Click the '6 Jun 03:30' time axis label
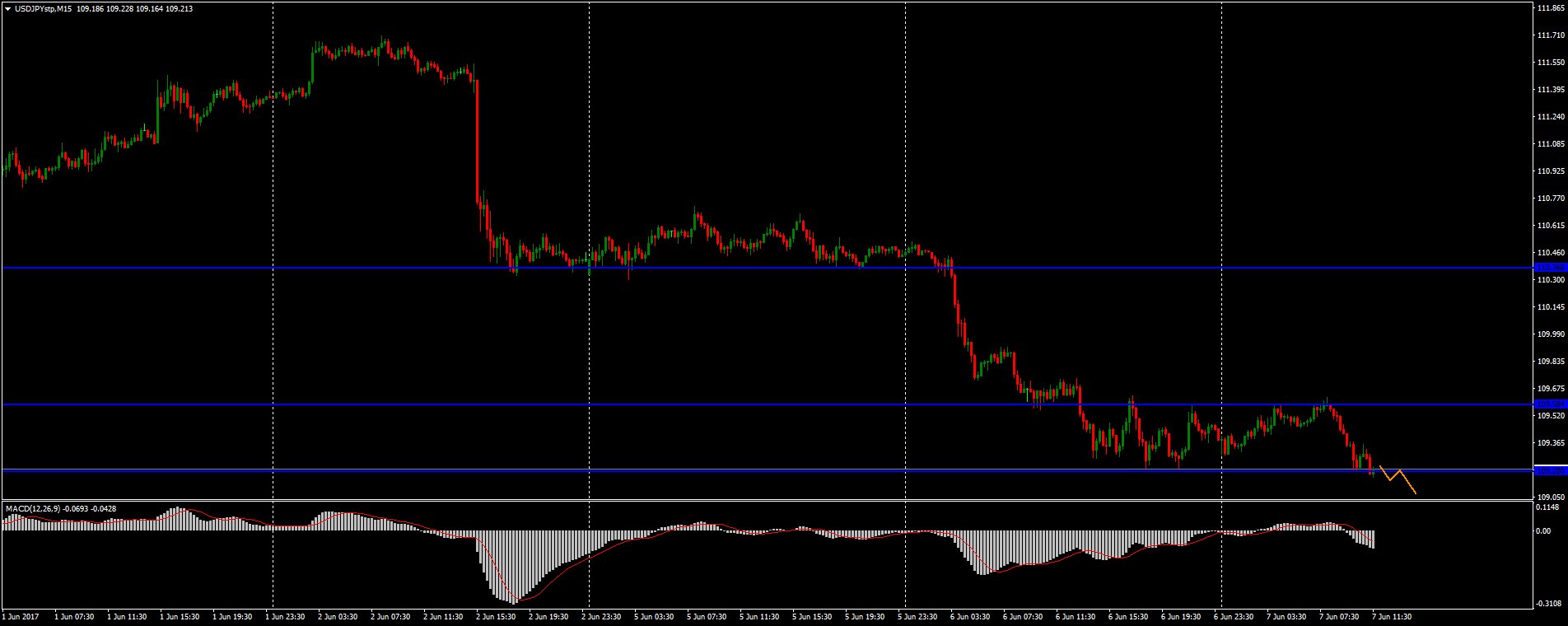 (970, 616)
